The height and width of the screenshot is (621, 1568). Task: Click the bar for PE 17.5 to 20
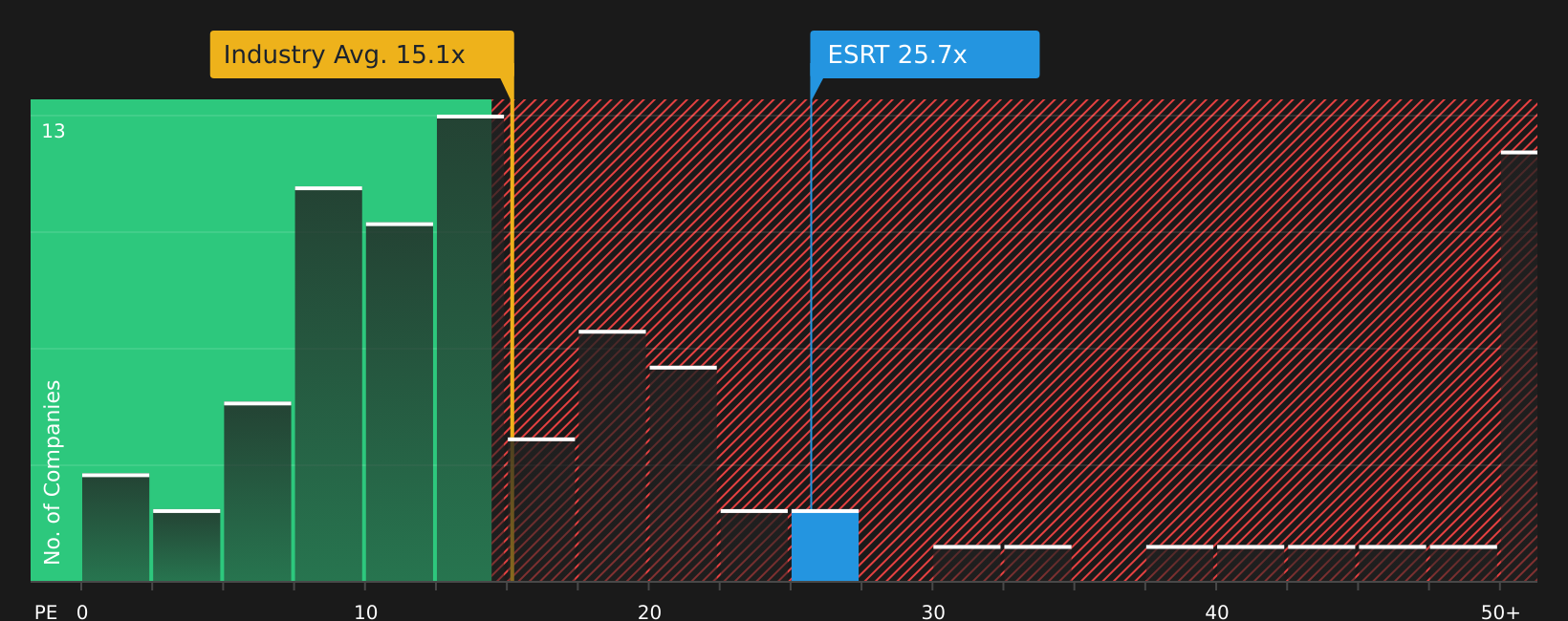point(612,456)
